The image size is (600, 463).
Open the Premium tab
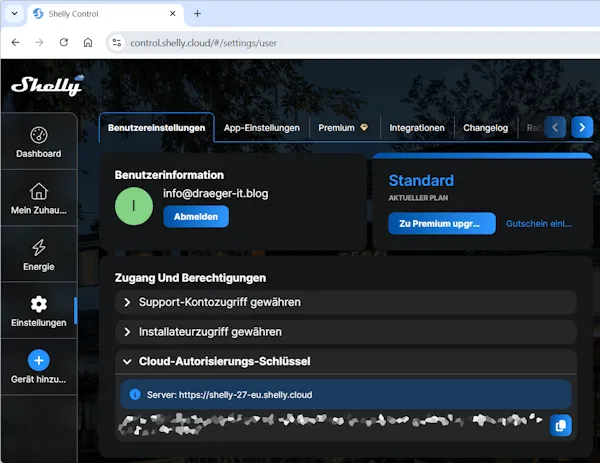(343, 128)
